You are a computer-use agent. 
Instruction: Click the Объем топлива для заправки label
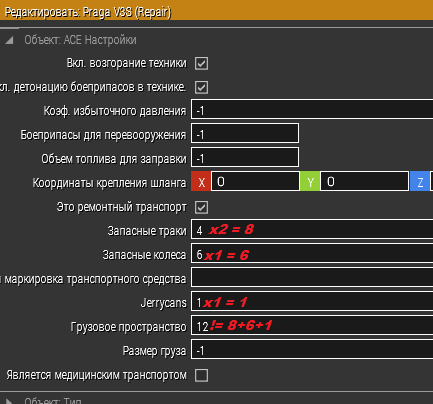[114, 159]
